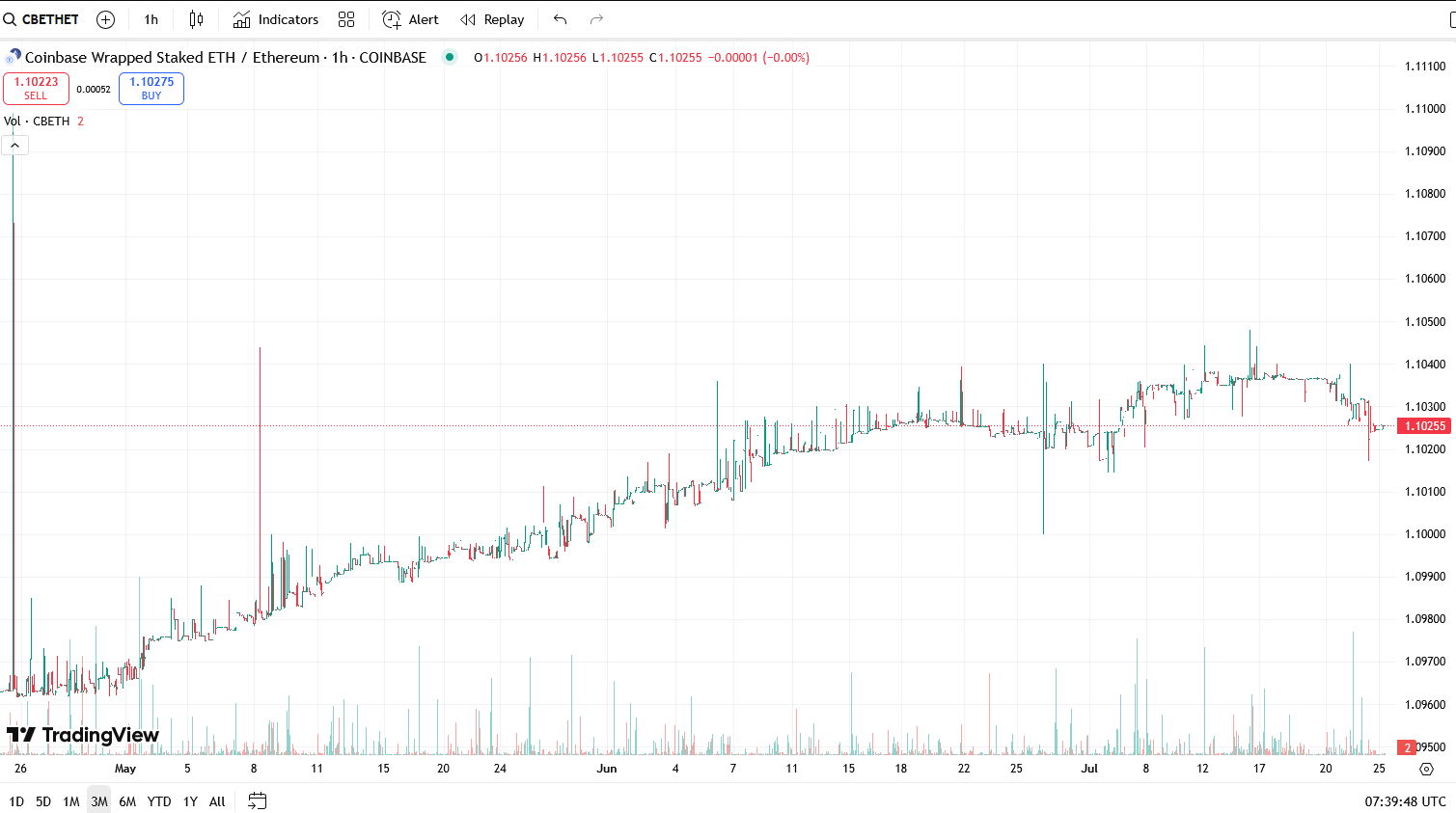The image size is (1456, 813).
Task: Click the 1.10000 price axis label
Action: point(1425,534)
